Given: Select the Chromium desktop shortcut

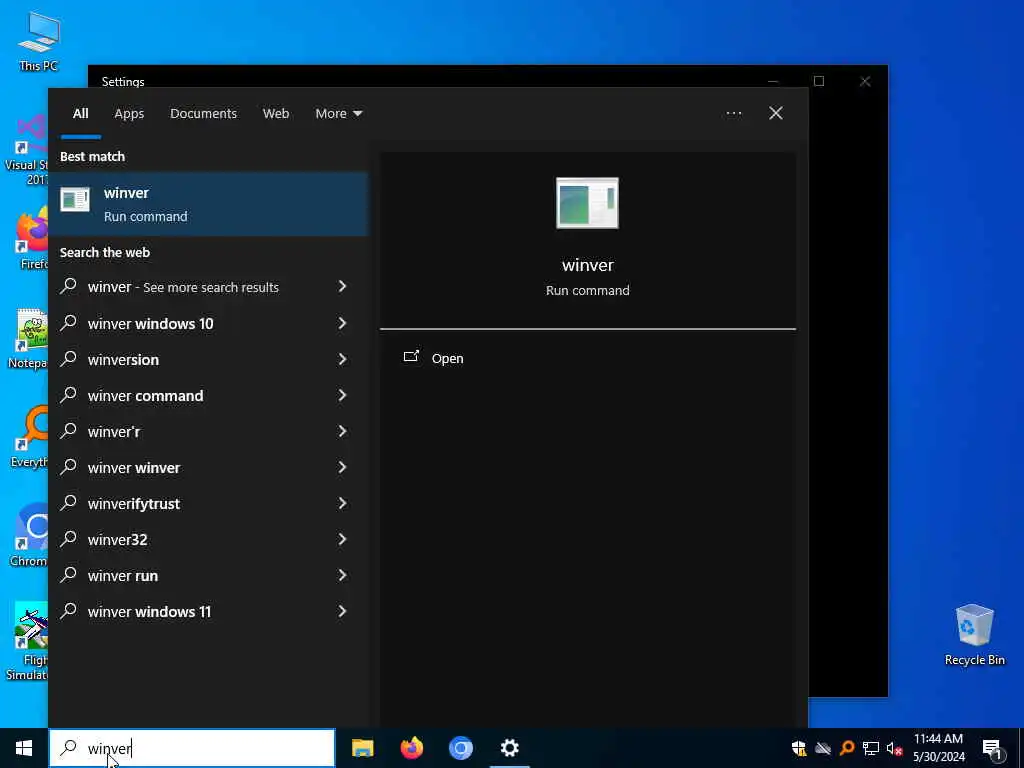Looking at the screenshot, I should coord(29,535).
